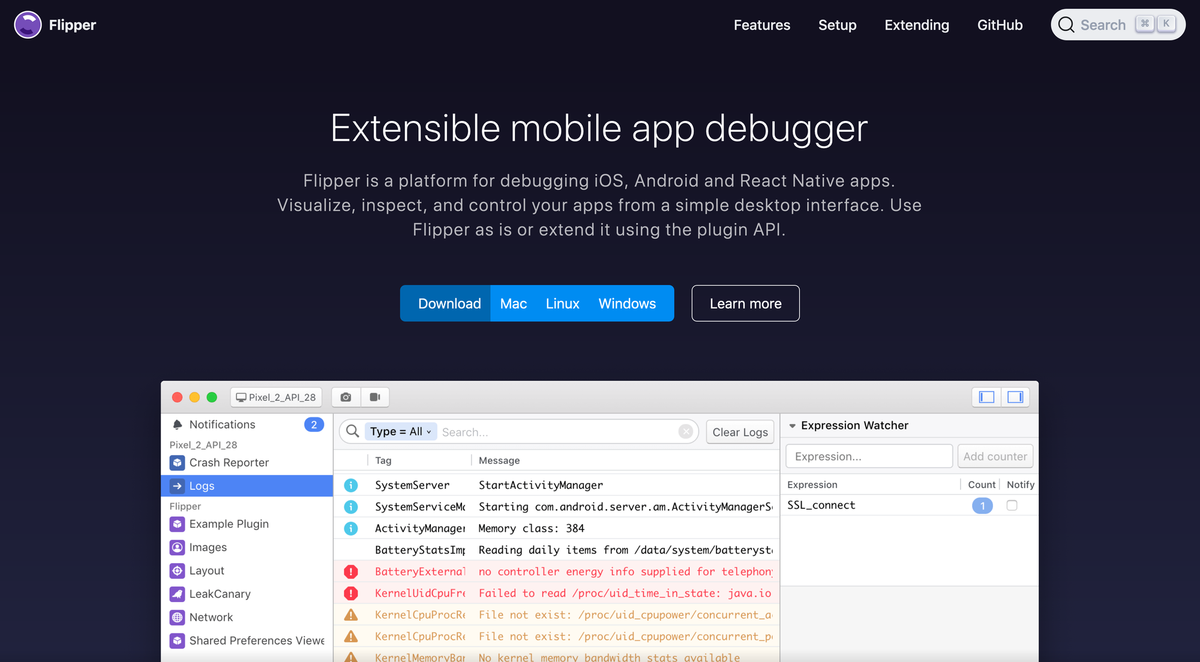Select the BatteryStatsImpl log row
1200x662 pixels.
click(557, 550)
